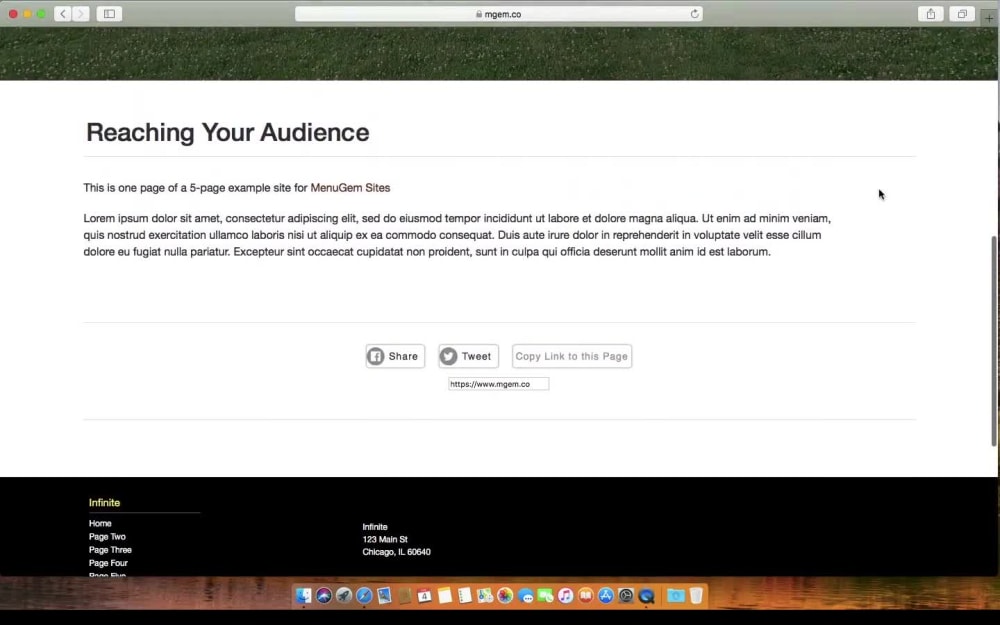The image size is (1000, 625).
Task: Open the Page Four footer link
Action: click(x=108, y=563)
